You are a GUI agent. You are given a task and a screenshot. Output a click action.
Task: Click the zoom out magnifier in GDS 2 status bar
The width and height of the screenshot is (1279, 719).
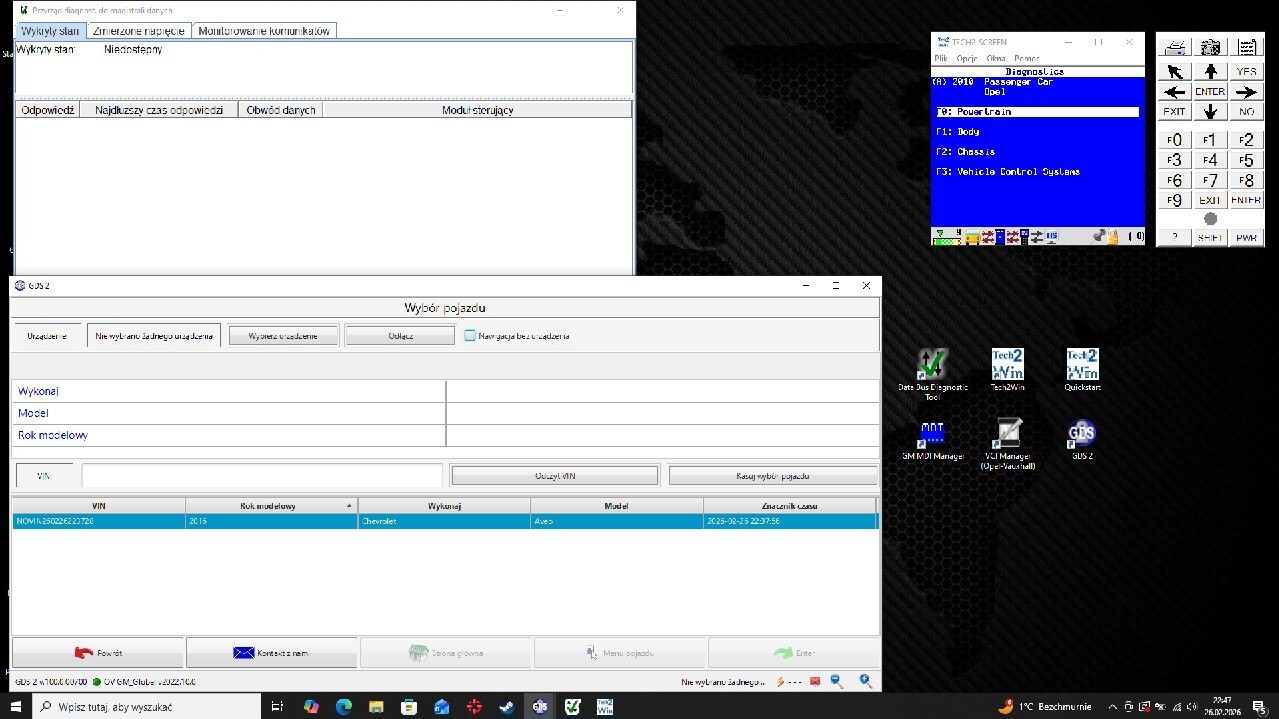[837, 682]
